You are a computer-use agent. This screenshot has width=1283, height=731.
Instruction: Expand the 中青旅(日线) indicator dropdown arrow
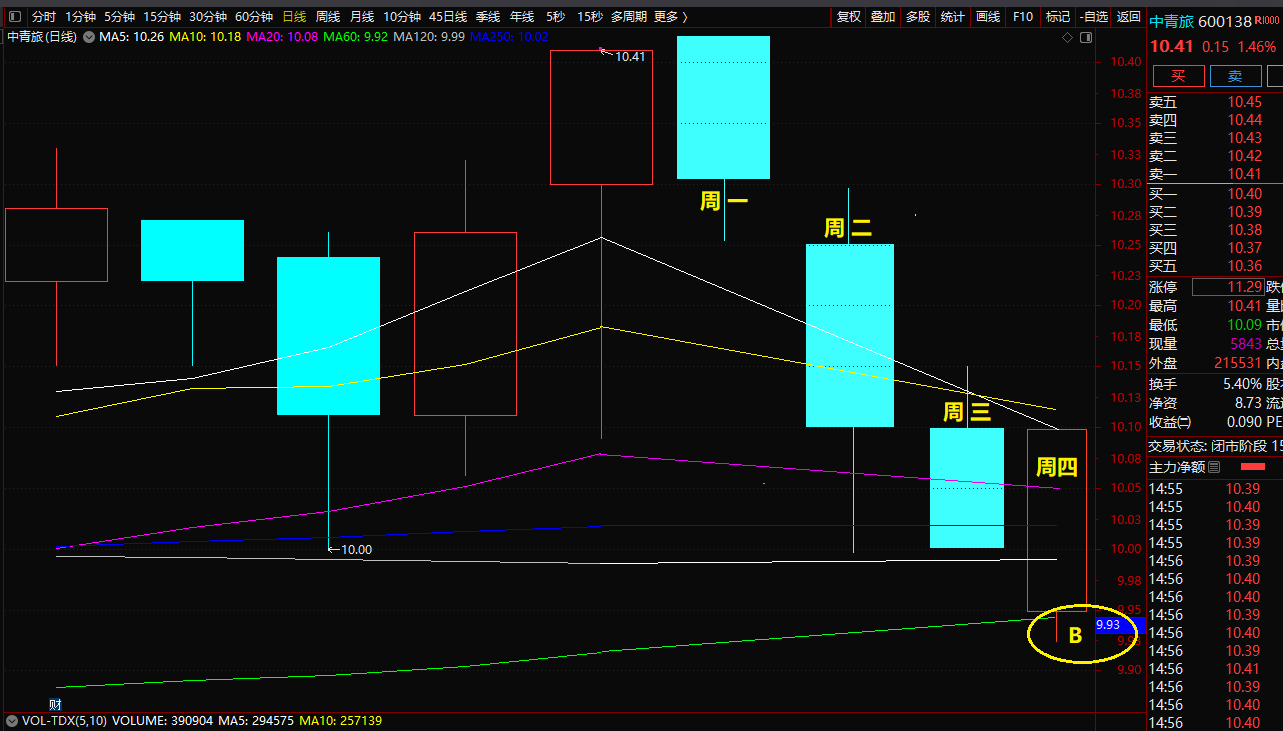(x=89, y=37)
